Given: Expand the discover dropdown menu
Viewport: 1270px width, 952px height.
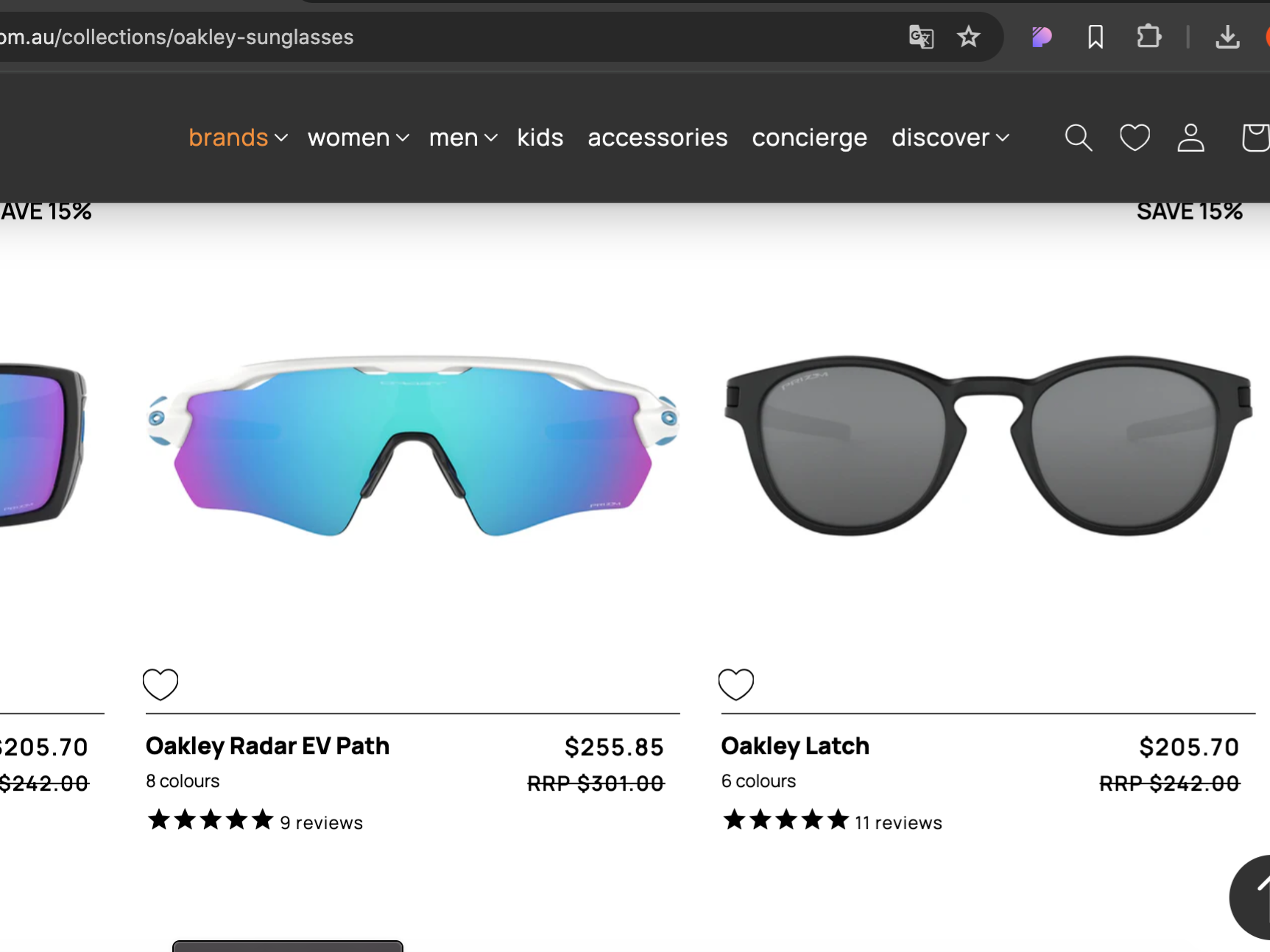Looking at the screenshot, I should (x=950, y=138).
